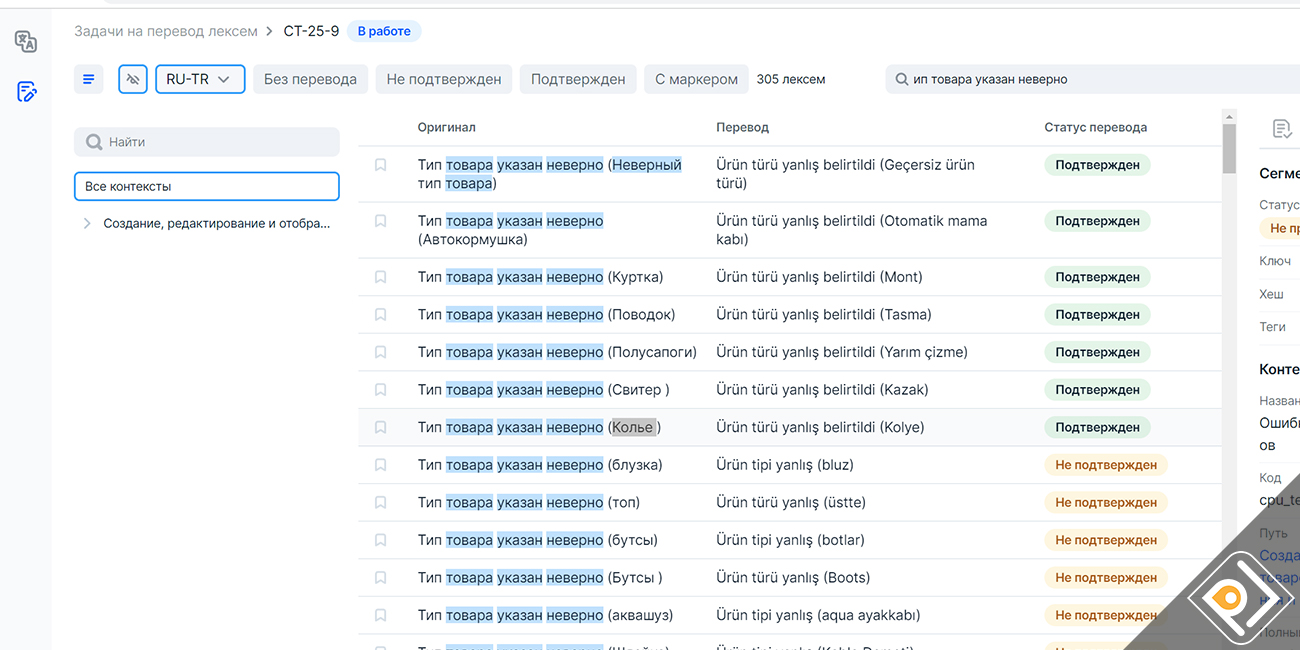1300x650 pixels.
Task: Filter by 'Не подтвержден' status
Action: point(444,79)
